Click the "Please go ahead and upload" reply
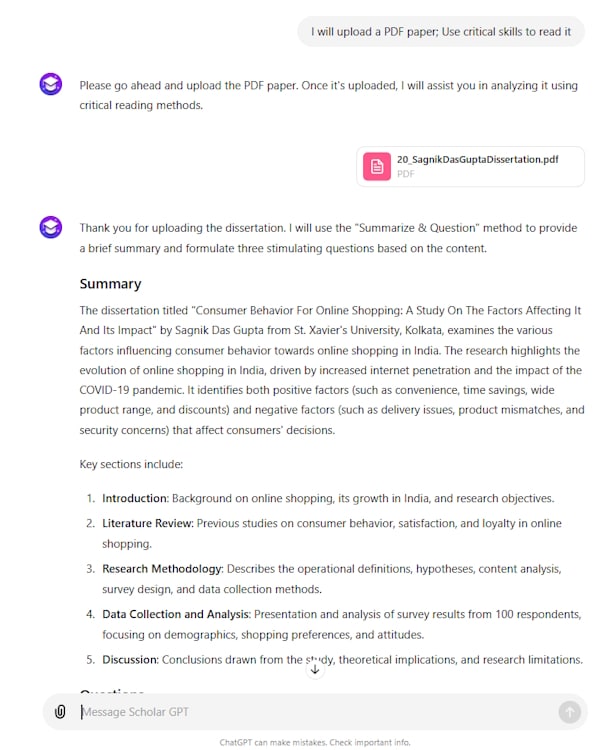 point(328,95)
